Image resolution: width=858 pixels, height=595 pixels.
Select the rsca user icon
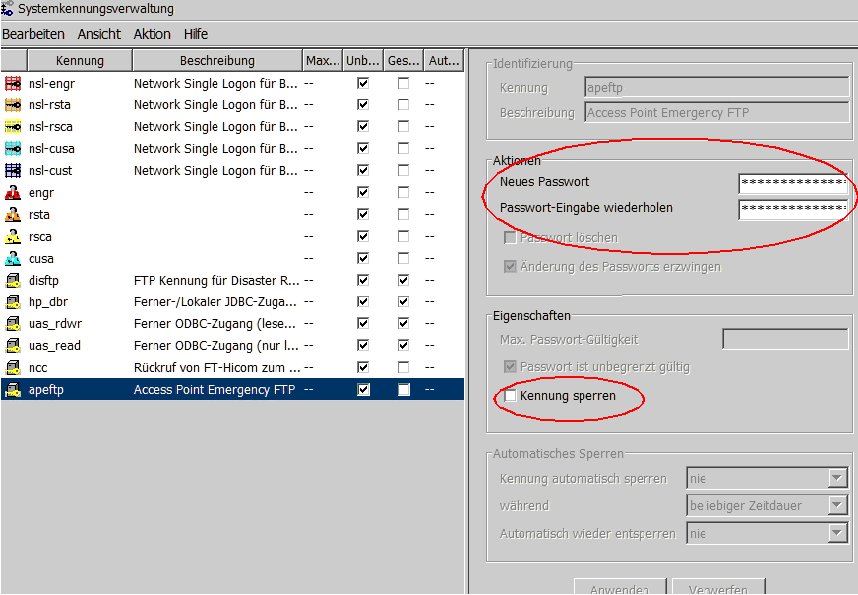13,236
